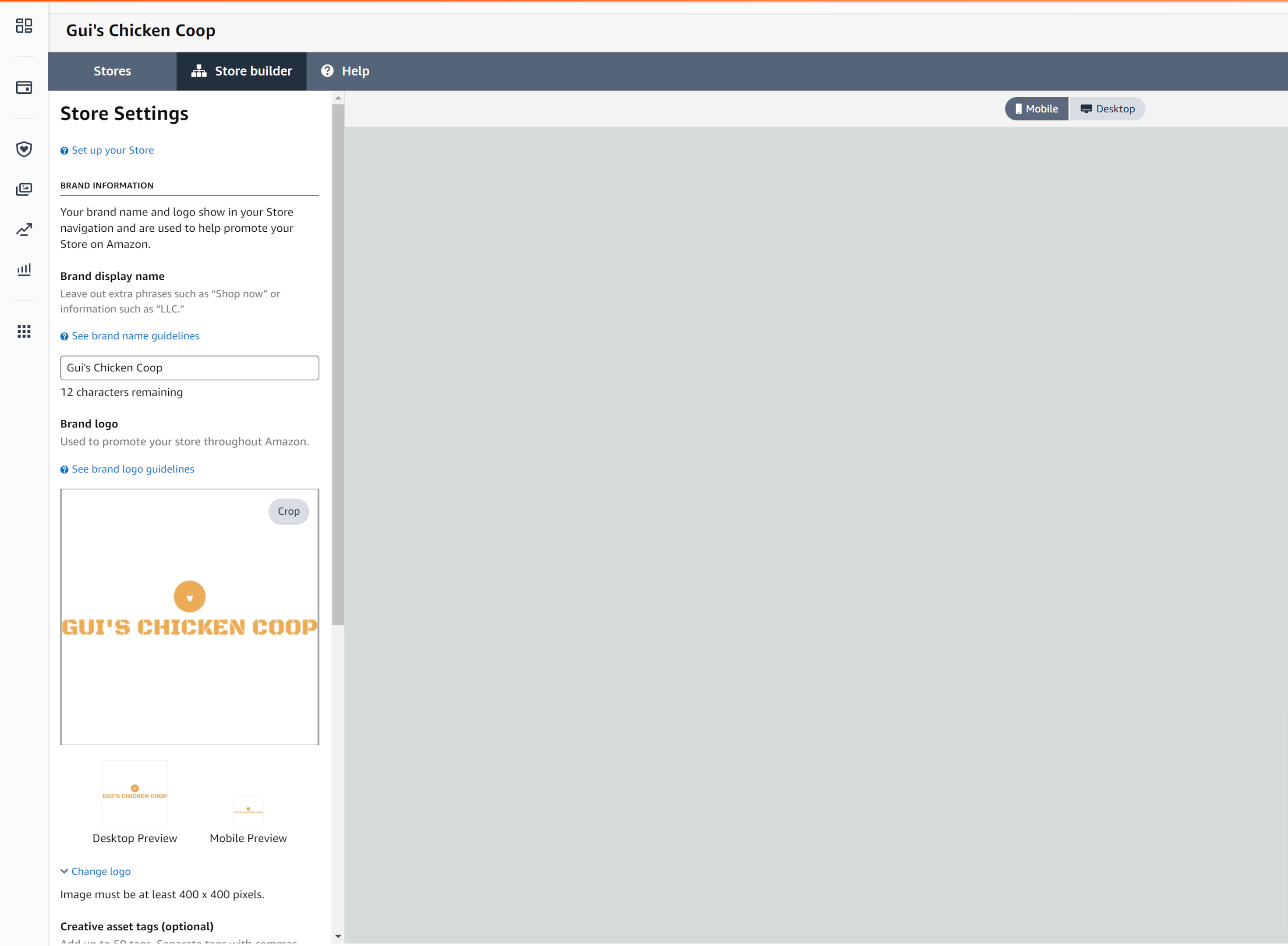This screenshot has height=946, width=1288.
Task: Switch to Desktop preview mode
Action: coord(1108,108)
